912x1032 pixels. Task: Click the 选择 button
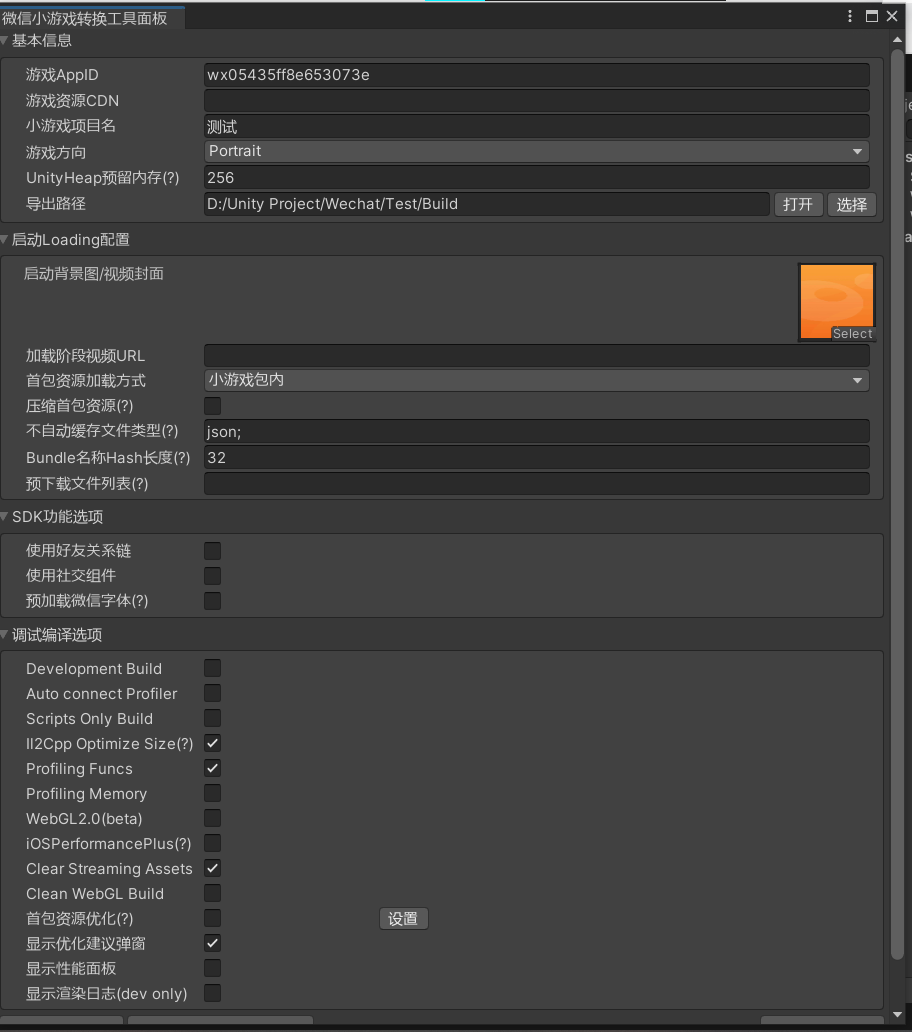pos(851,205)
